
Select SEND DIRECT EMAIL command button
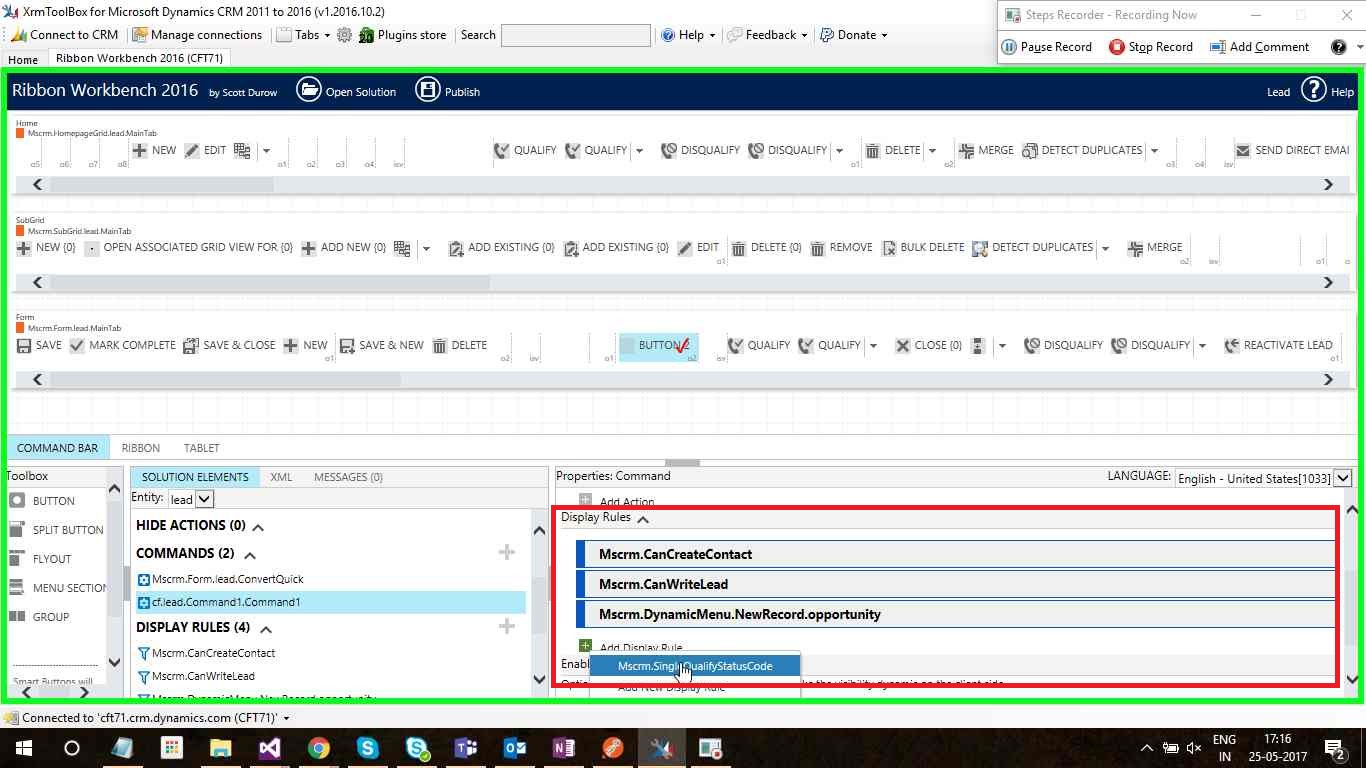[1292, 150]
